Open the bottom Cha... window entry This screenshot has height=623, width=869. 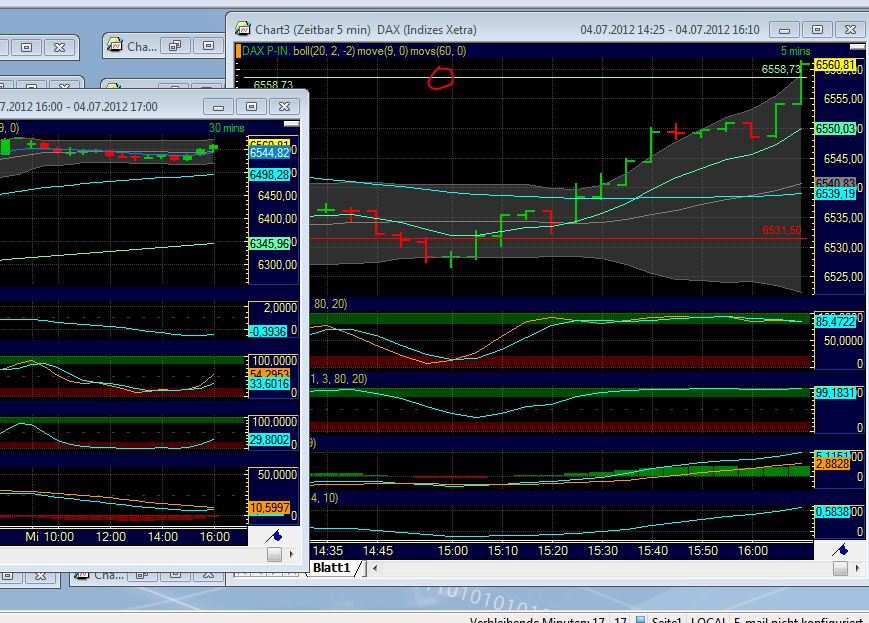coord(103,575)
